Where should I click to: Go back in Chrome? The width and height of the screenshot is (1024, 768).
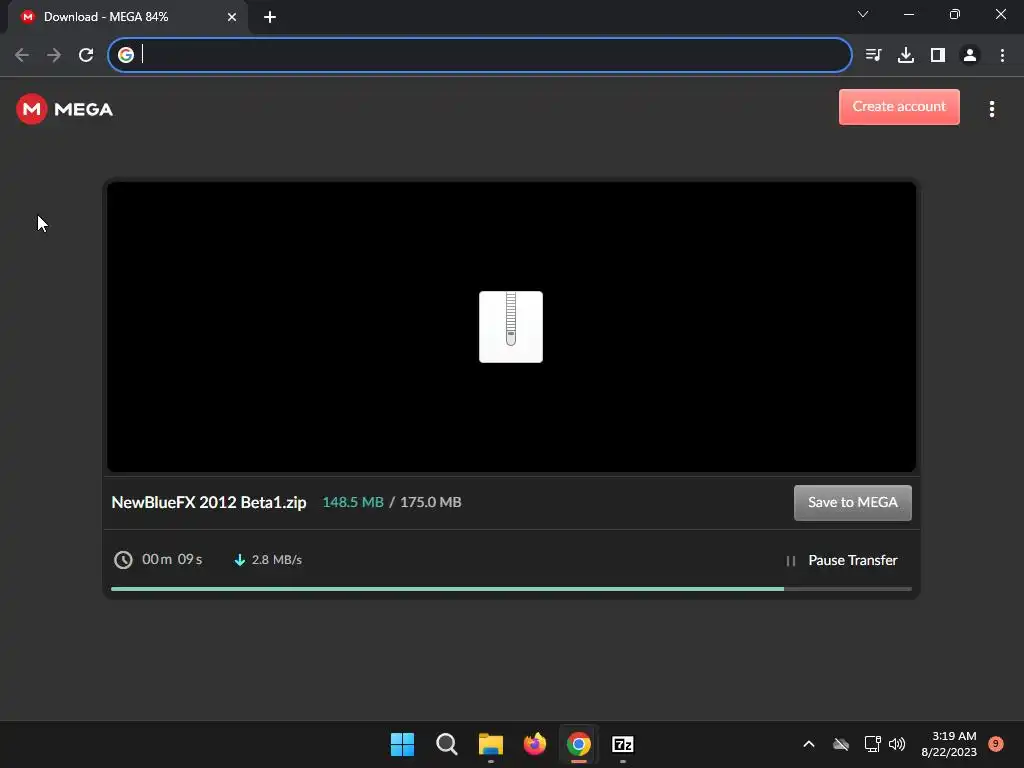click(22, 55)
